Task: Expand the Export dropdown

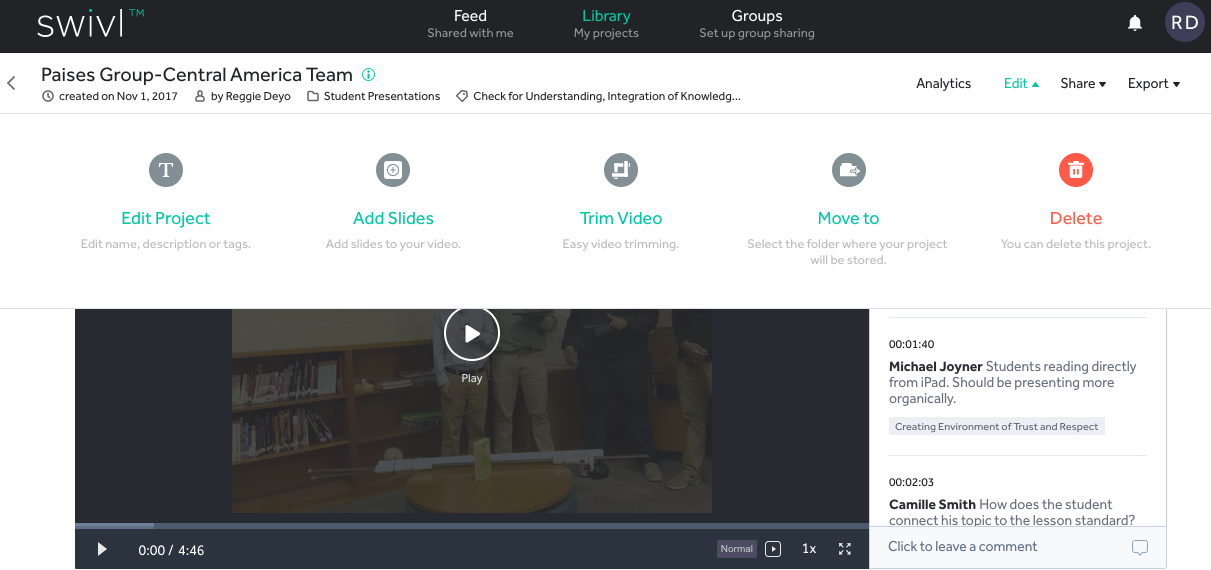Action: (1153, 84)
